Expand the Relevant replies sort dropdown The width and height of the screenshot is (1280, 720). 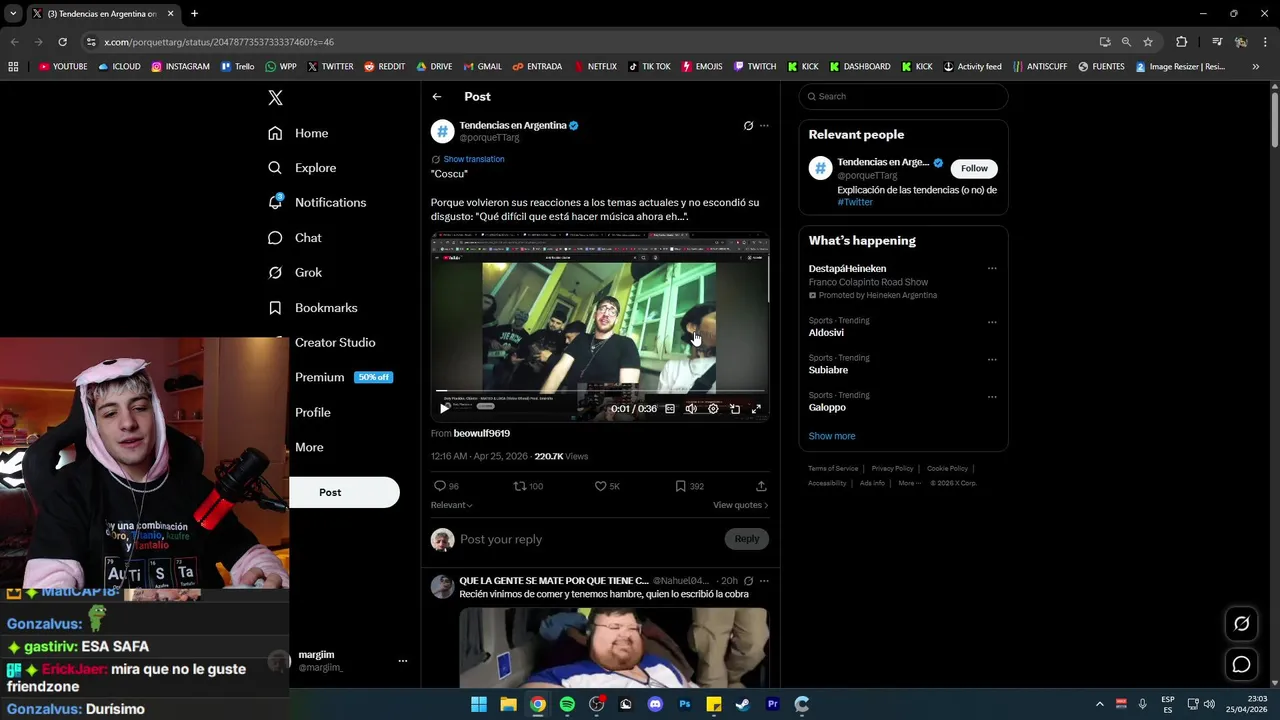(x=452, y=505)
